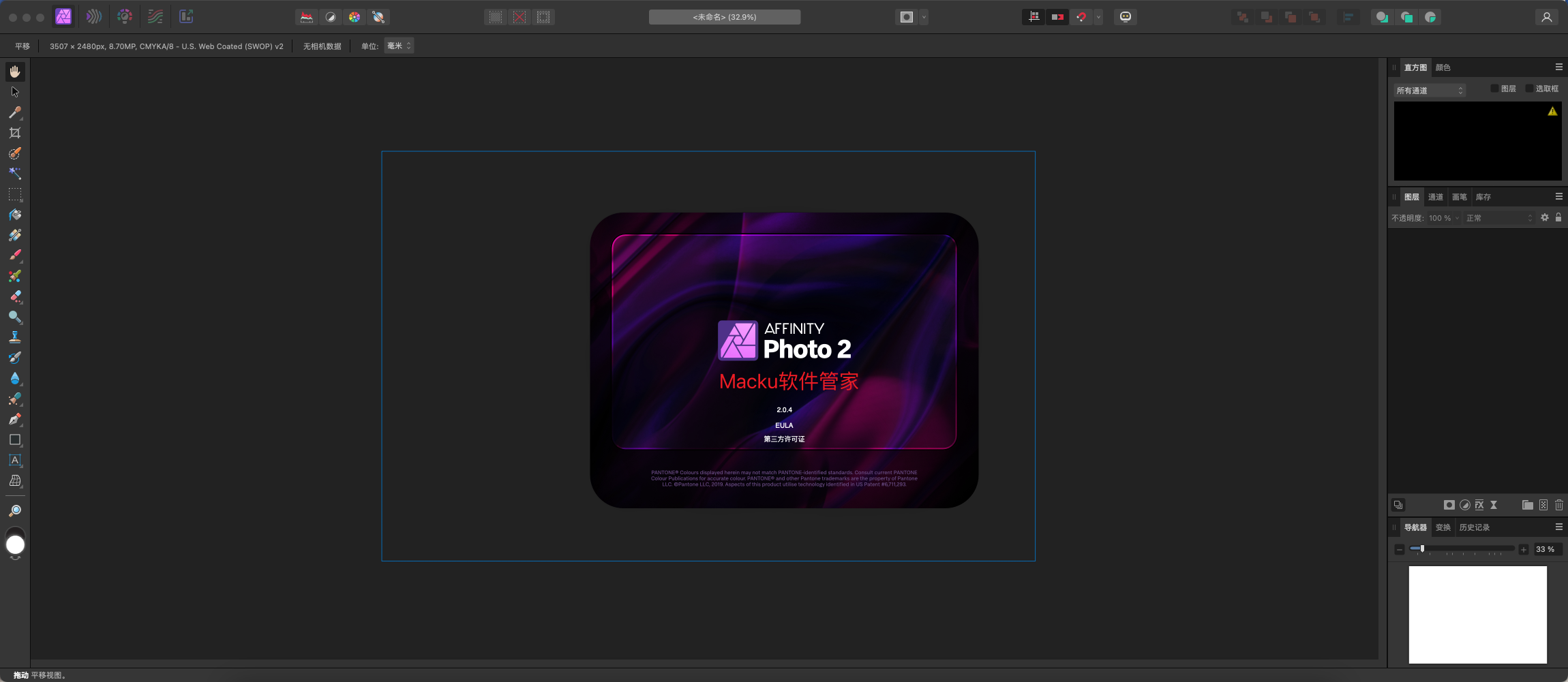Click the layer FX effects icon
The image size is (1568, 682).
click(1479, 505)
